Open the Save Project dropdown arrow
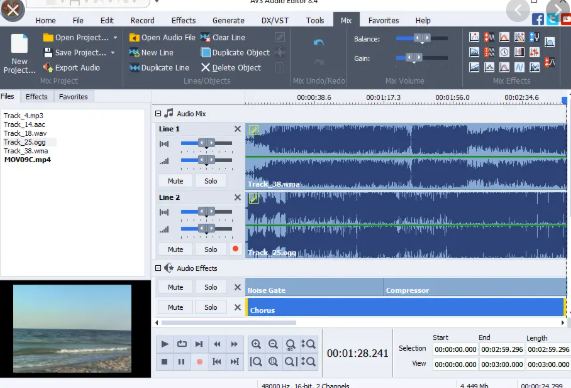 click(113, 53)
